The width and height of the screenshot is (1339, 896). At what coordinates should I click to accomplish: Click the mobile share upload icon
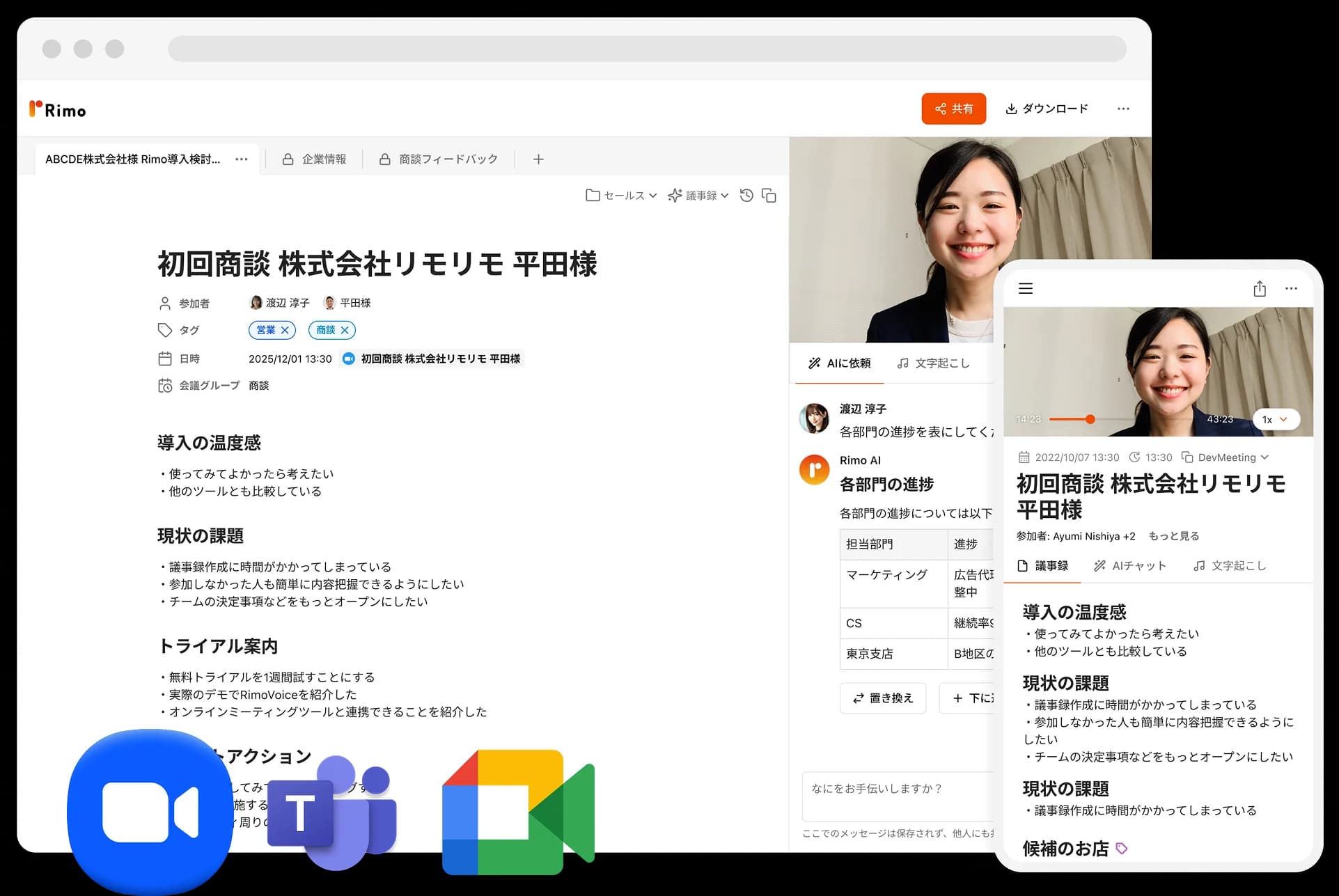(x=1260, y=288)
